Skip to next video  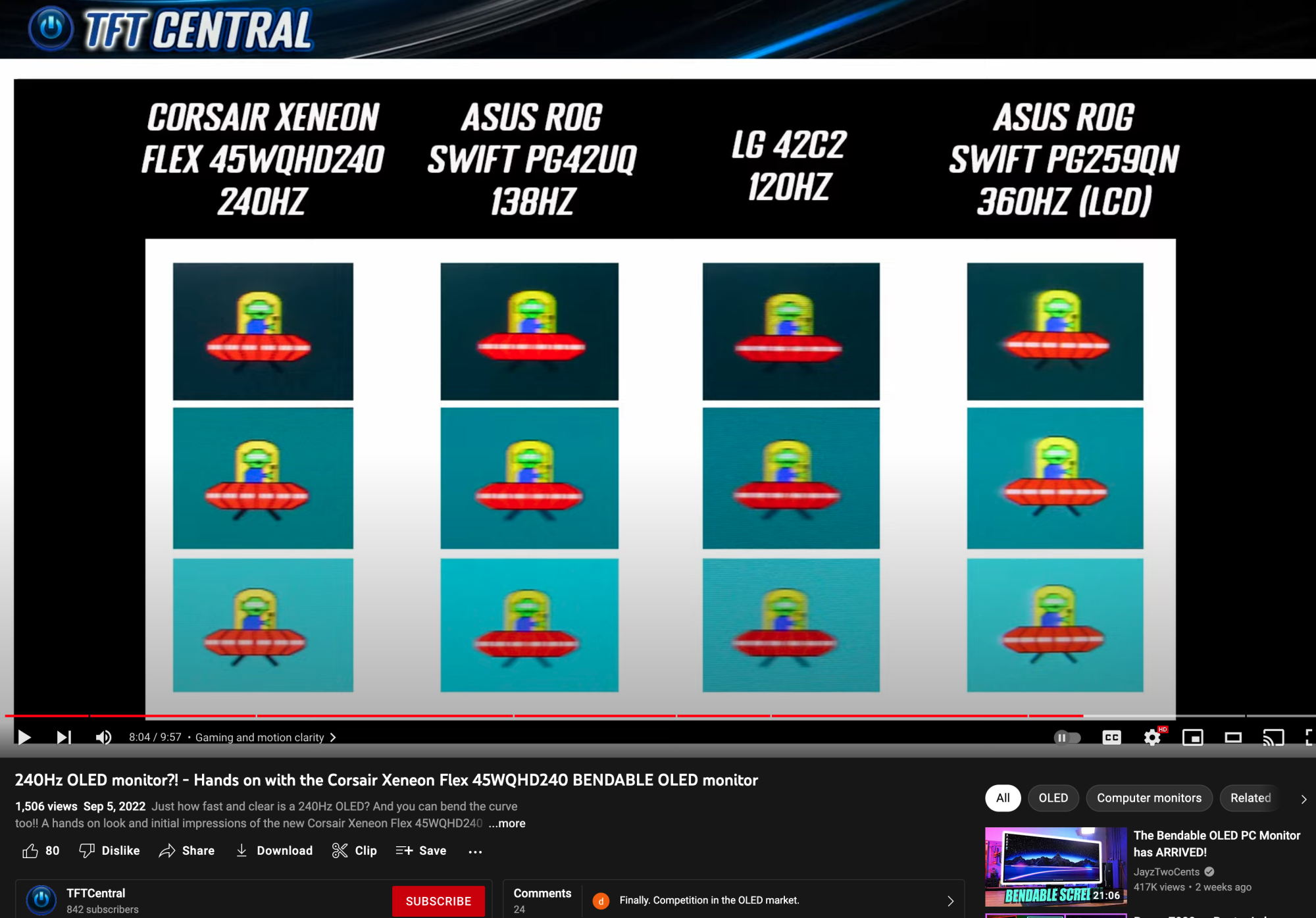pos(63,737)
